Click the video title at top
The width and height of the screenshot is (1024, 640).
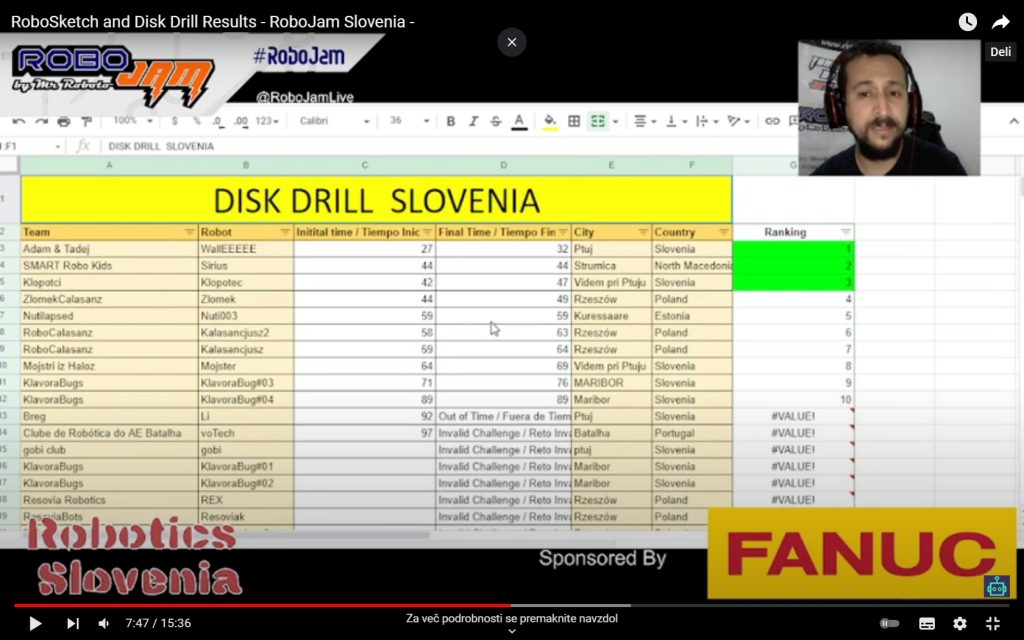pos(213,22)
